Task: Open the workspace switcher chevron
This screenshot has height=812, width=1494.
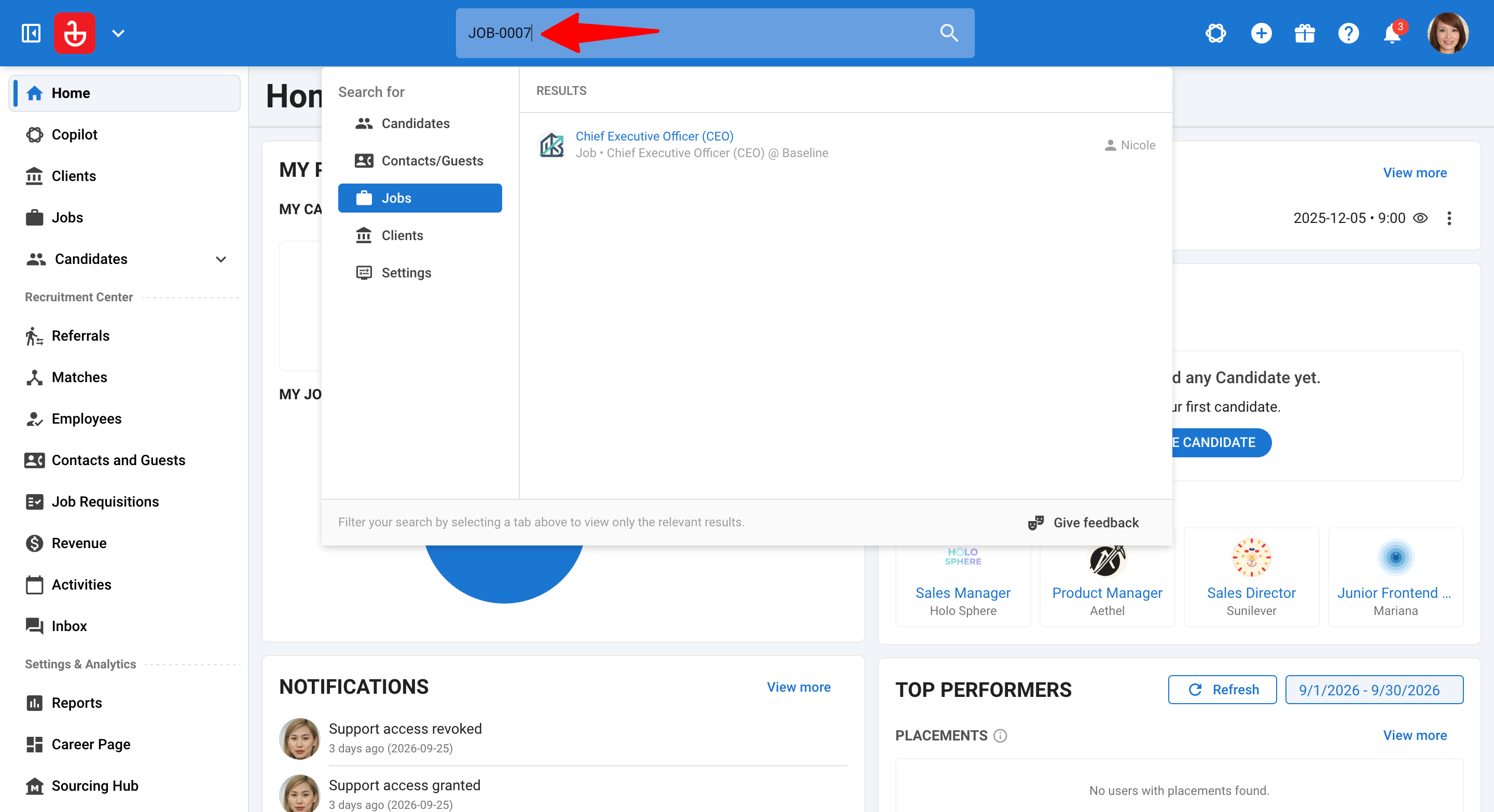Action: [118, 33]
